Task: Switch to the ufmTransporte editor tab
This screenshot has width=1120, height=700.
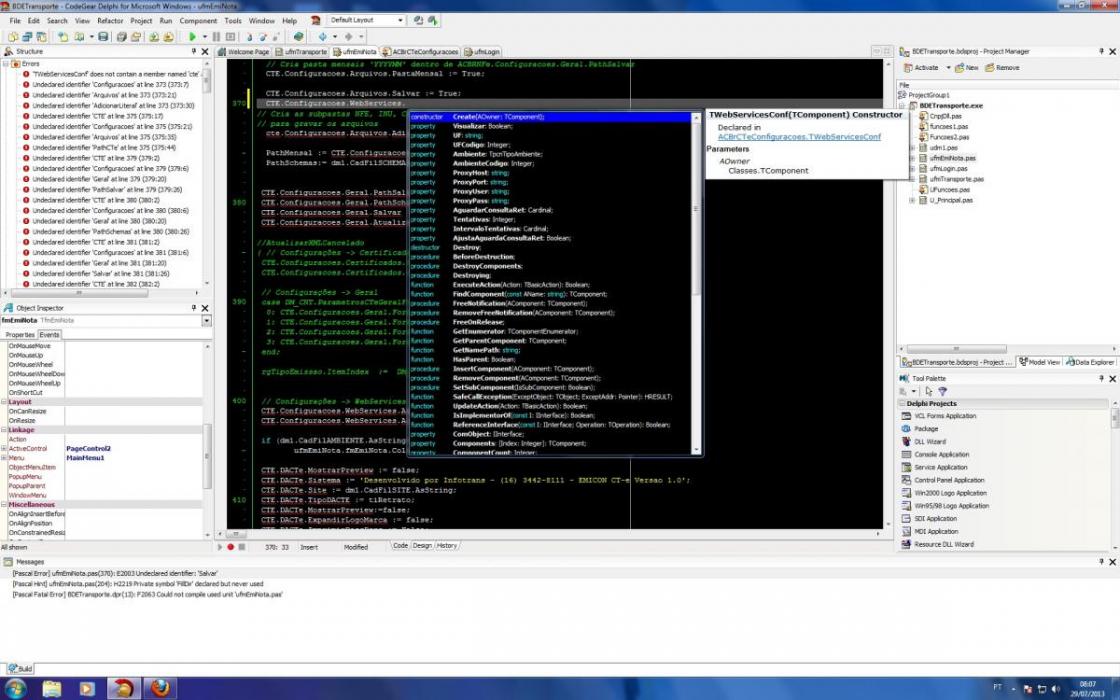Action: point(301,51)
